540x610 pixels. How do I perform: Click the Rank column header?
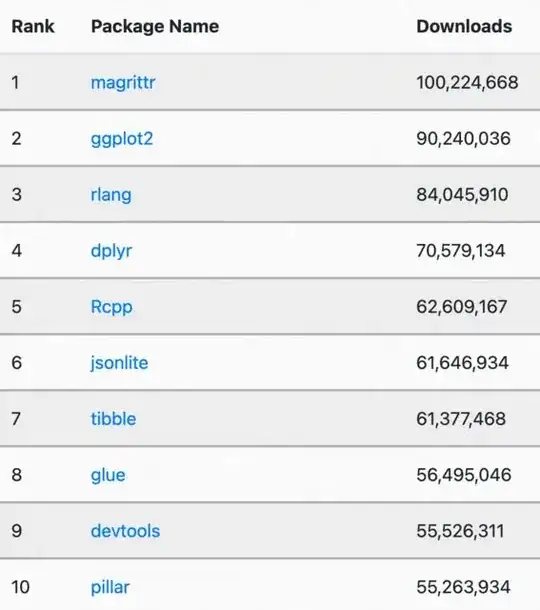33,26
